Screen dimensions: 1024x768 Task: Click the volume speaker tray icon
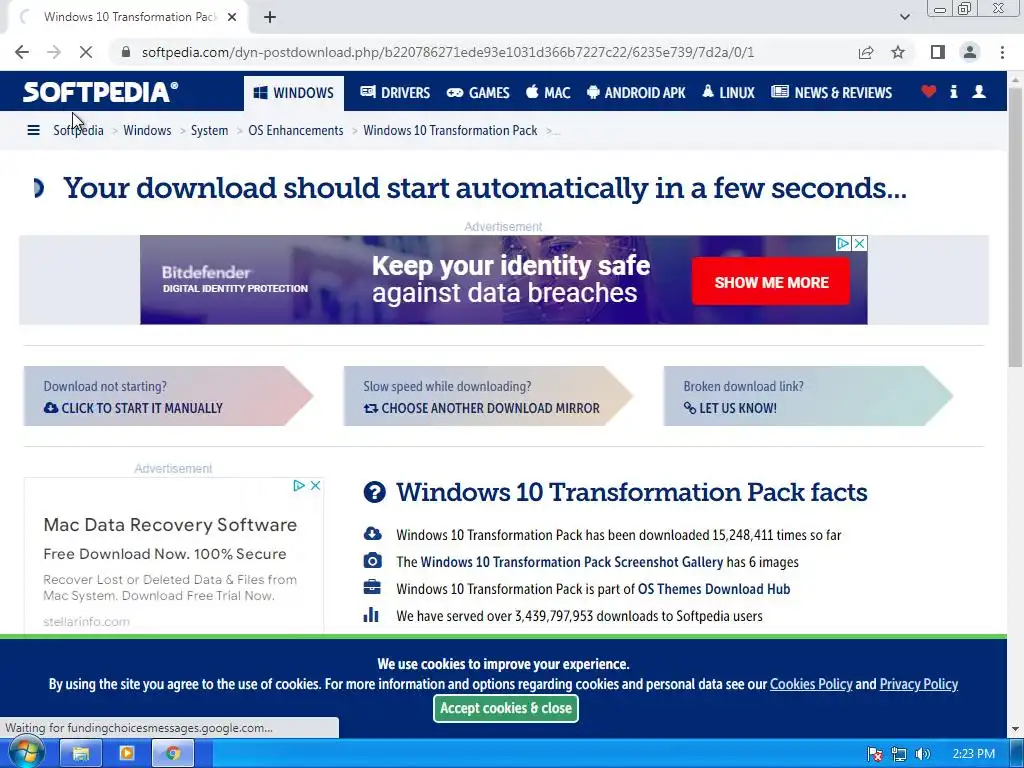pyautogui.click(x=922, y=754)
